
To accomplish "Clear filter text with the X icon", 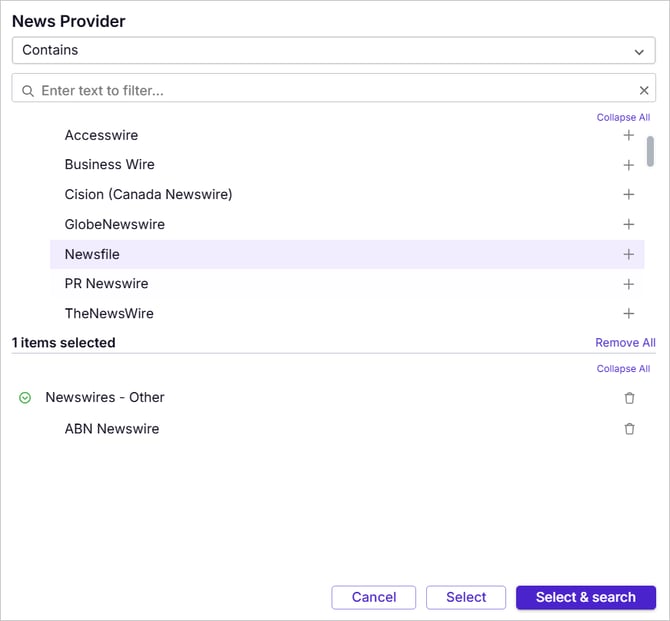I will 644,90.
